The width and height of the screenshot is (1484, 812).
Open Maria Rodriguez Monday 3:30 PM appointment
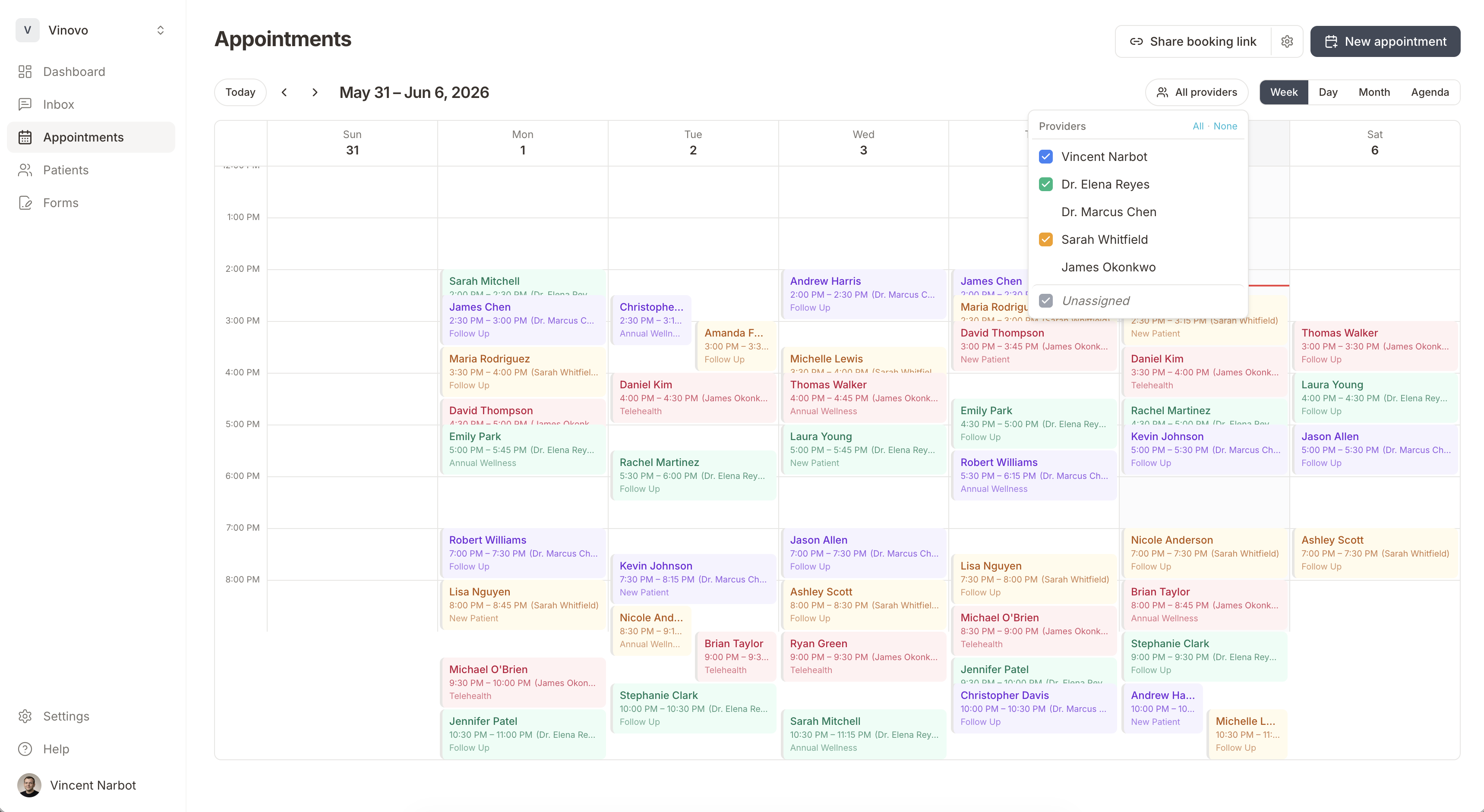click(523, 372)
